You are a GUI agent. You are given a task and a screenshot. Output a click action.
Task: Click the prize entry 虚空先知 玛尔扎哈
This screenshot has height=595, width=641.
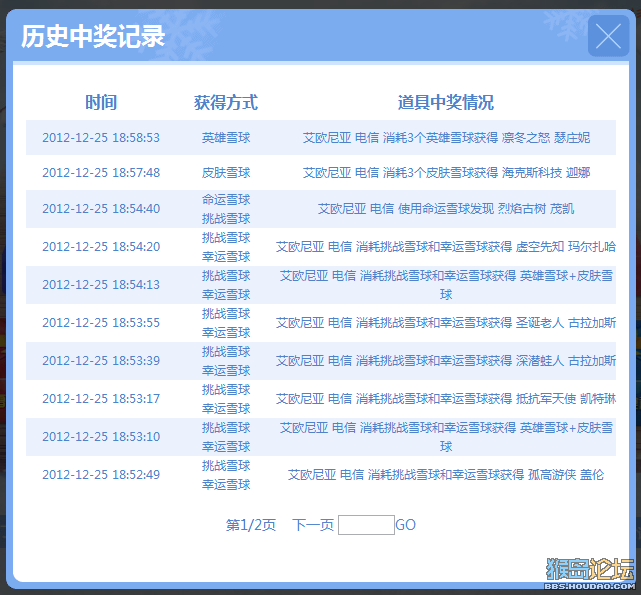(566, 247)
